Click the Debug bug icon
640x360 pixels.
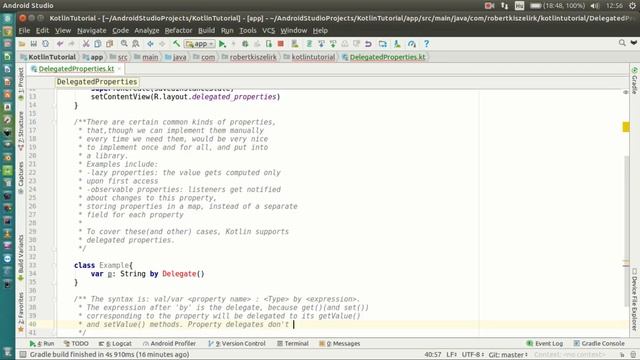[245, 44]
